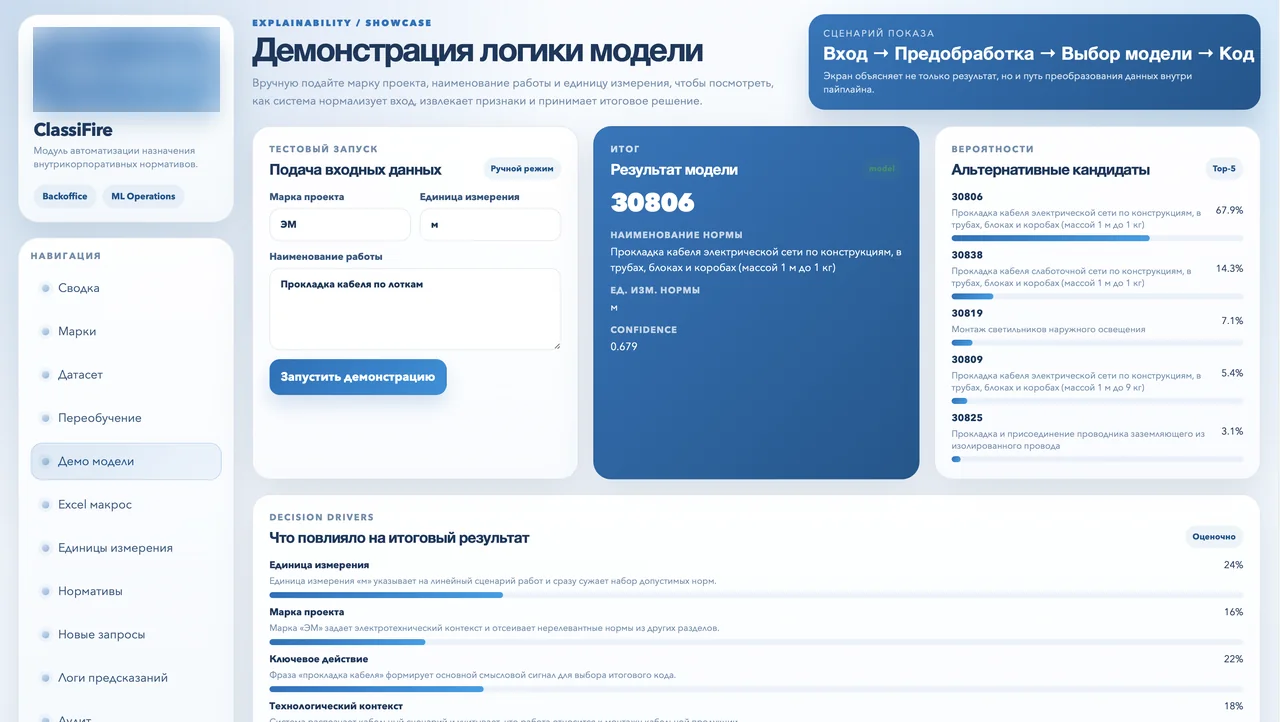The height and width of the screenshot is (722, 1280).
Task: Click the large result code 30806
Action: 652,203
